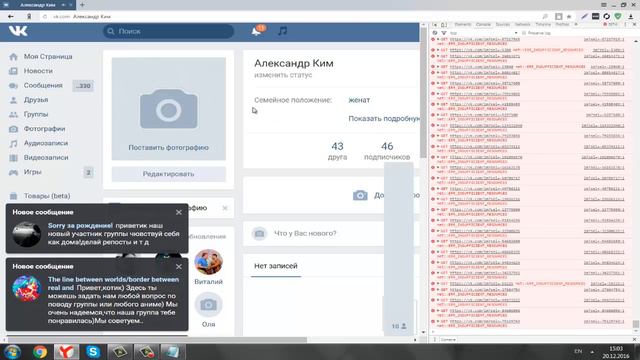Open Skype from the taskbar
The height and width of the screenshot is (360, 640).
pyautogui.click(x=93, y=352)
